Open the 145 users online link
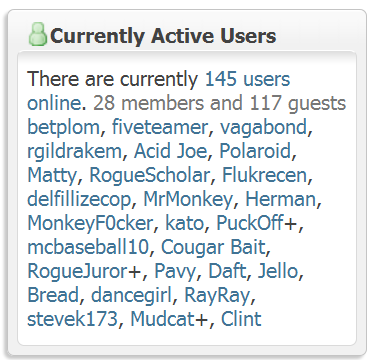Viewport: 373px width, 360px height. click(159, 91)
